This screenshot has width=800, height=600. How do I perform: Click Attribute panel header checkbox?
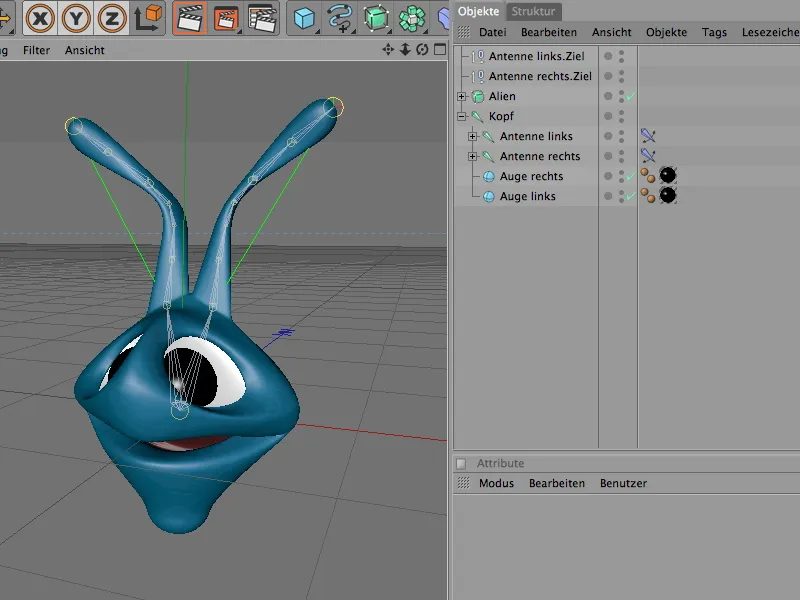click(461, 463)
